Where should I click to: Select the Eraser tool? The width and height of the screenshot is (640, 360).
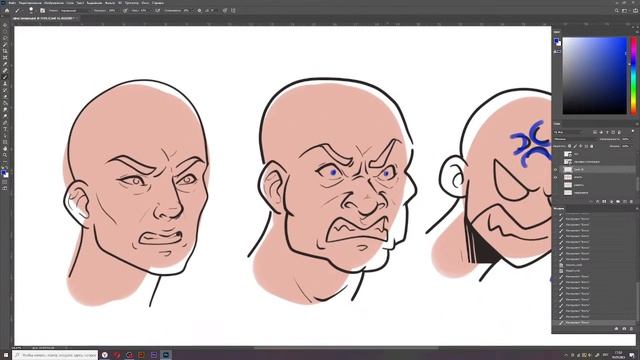click(x=5, y=96)
